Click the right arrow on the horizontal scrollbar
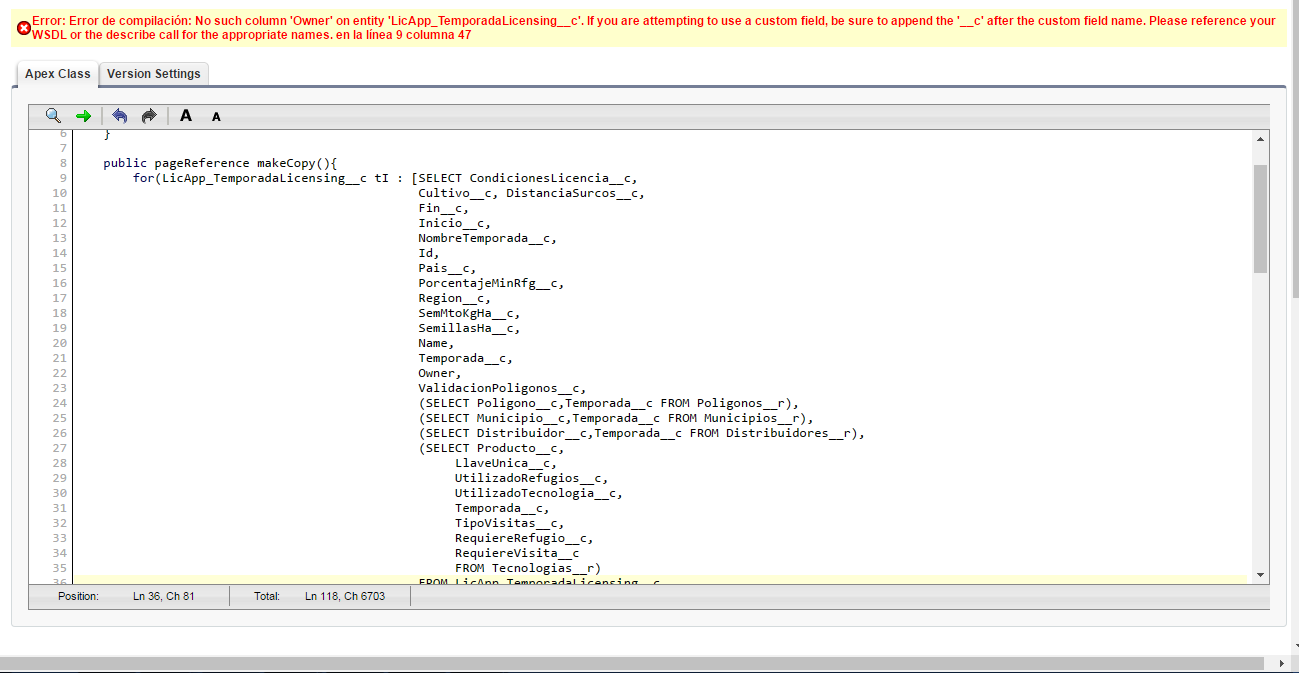The image size is (1299, 673). [1280, 662]
